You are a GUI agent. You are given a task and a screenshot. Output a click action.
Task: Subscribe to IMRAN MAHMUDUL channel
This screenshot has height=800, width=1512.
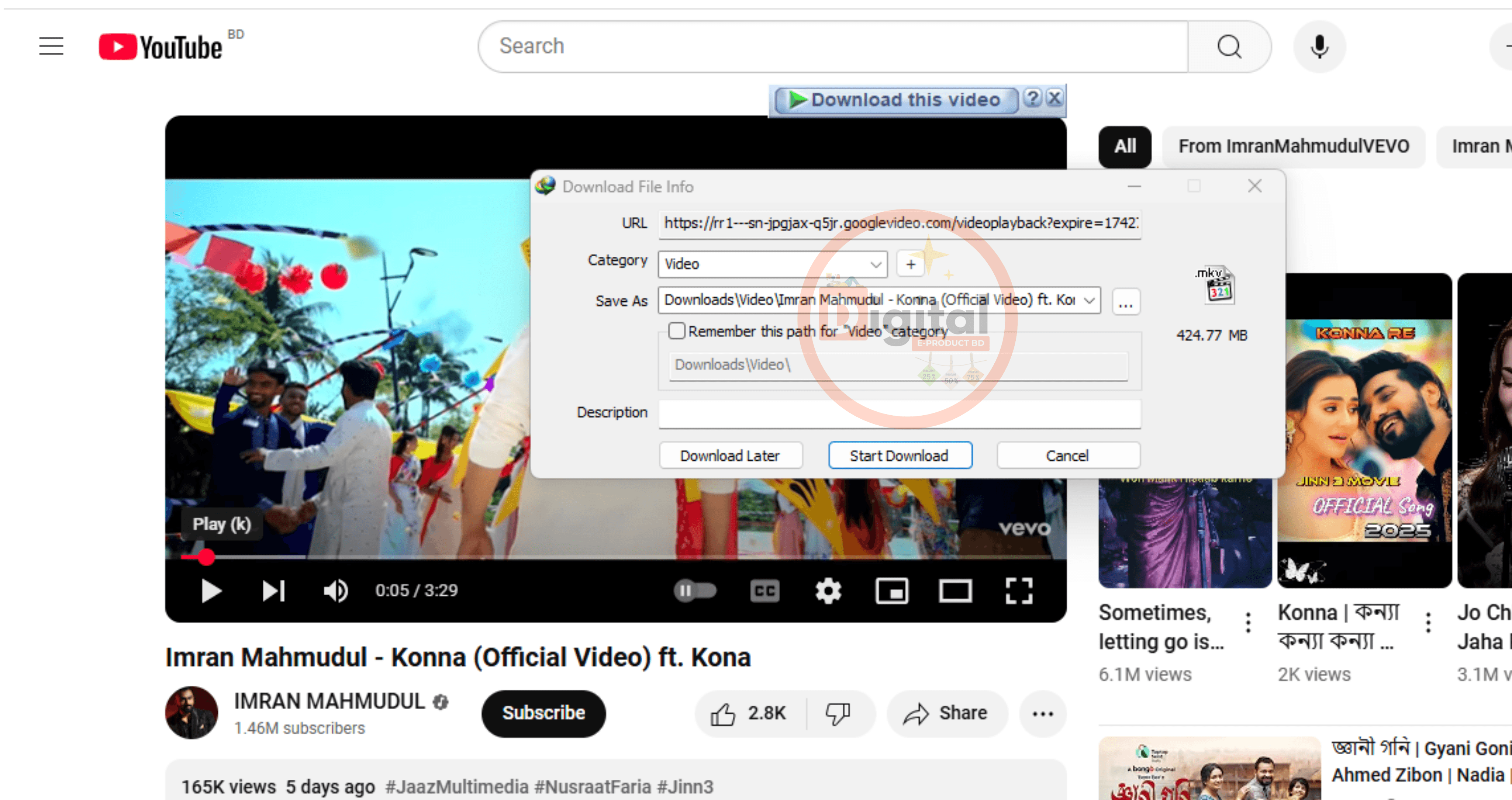[x=543, y=713]
